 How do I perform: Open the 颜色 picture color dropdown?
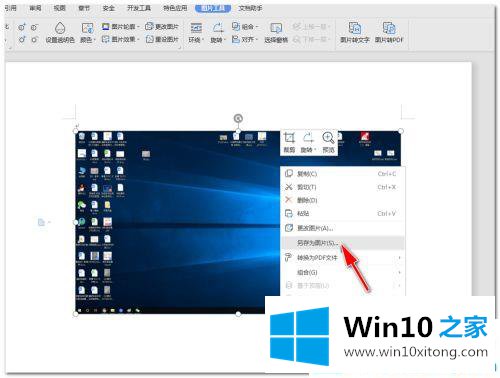pyautogui.click(x=88, y=33)
